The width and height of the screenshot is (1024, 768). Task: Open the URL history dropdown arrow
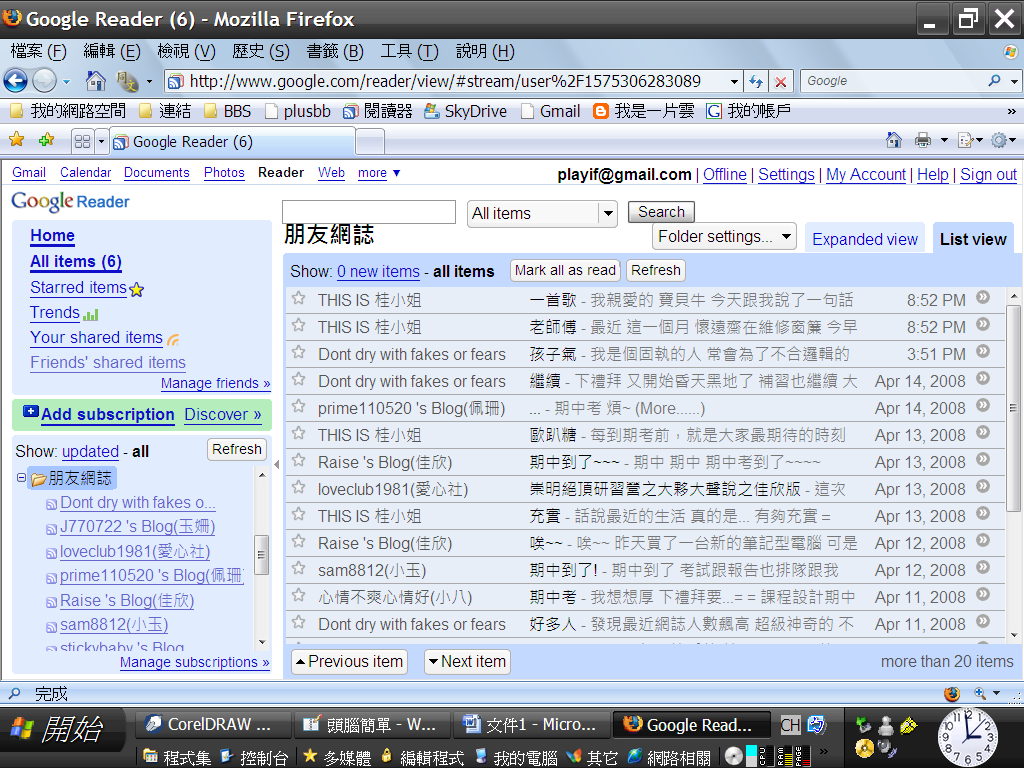734,82
